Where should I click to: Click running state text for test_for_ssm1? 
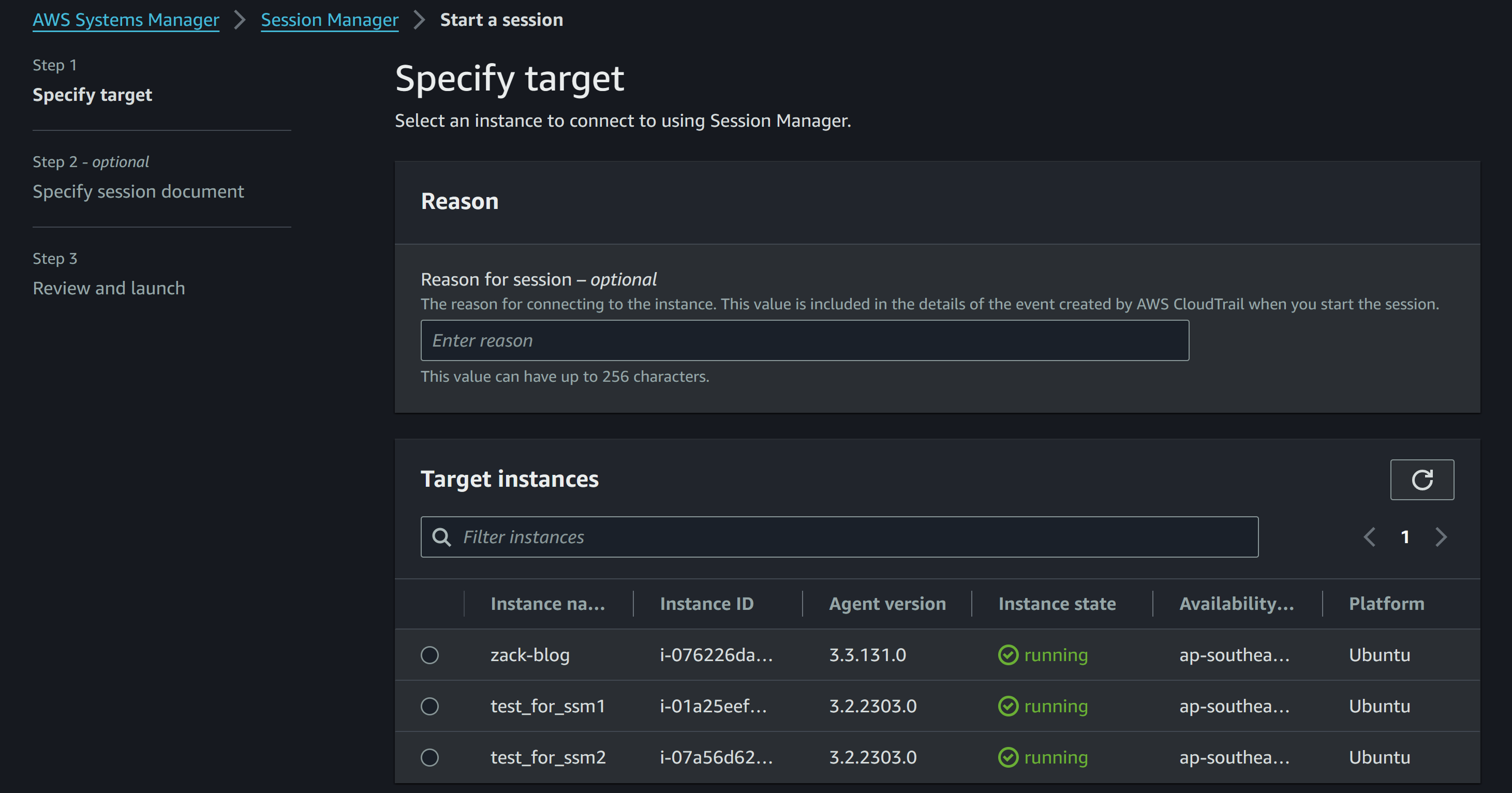[x=1056, y=706]
